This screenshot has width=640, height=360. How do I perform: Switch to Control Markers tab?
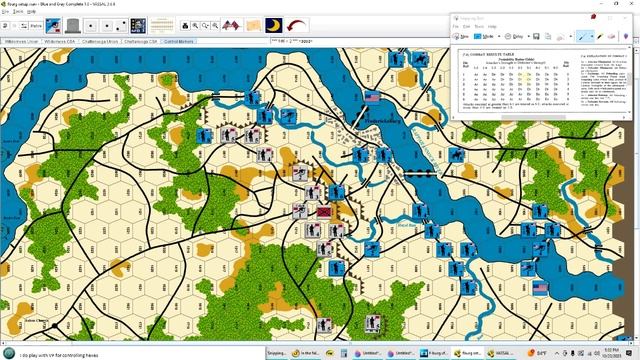179,42
